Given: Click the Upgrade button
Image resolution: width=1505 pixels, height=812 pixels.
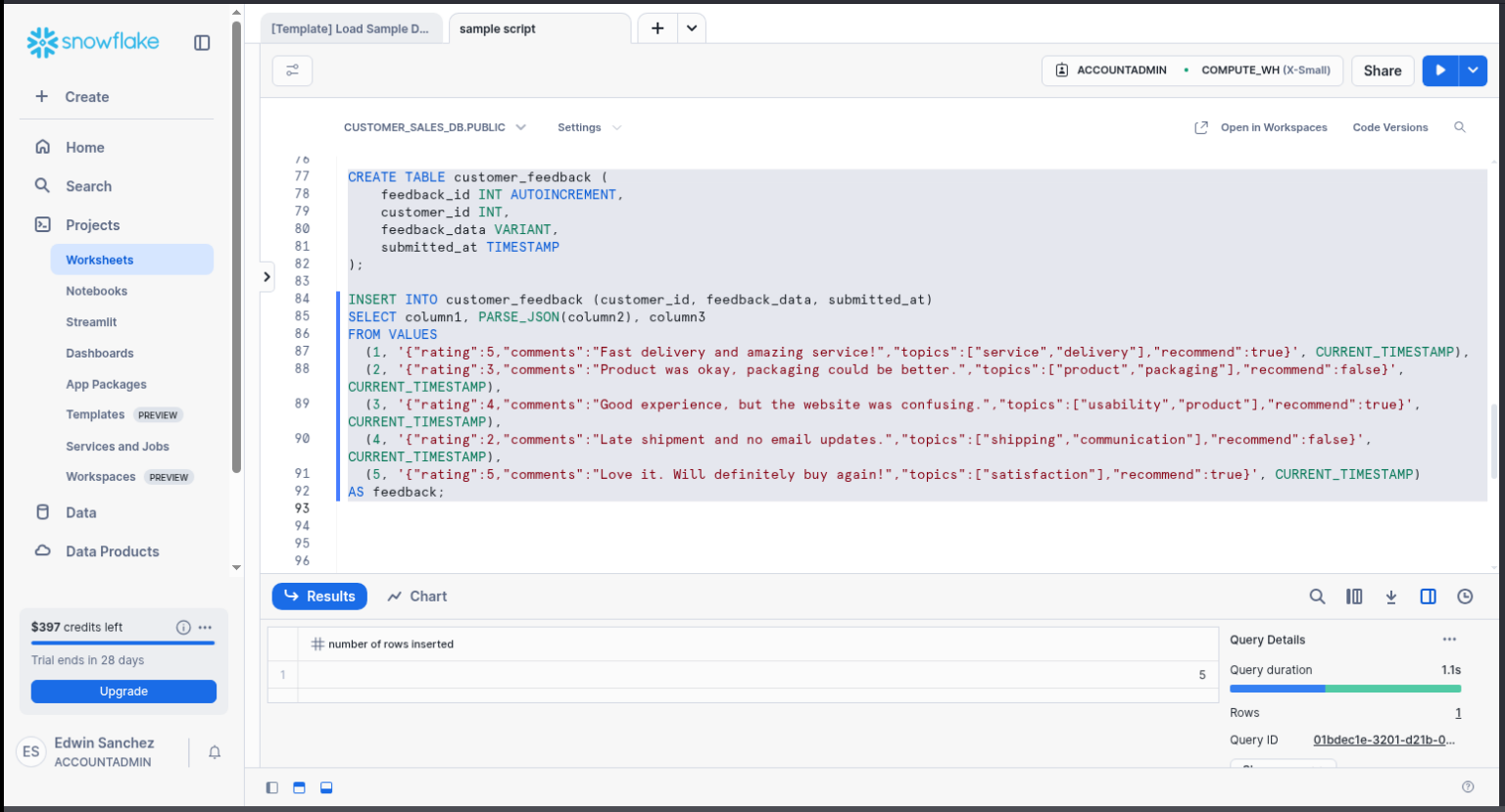Looking at the screenshot, I should coord(123,692).
